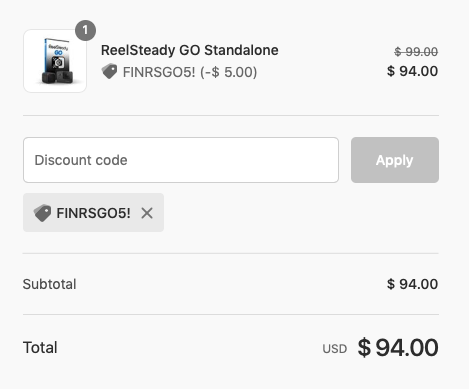Click the tag icon in the applied discount chip
This screenshot has height=389, width=469.
pos(42,213)
